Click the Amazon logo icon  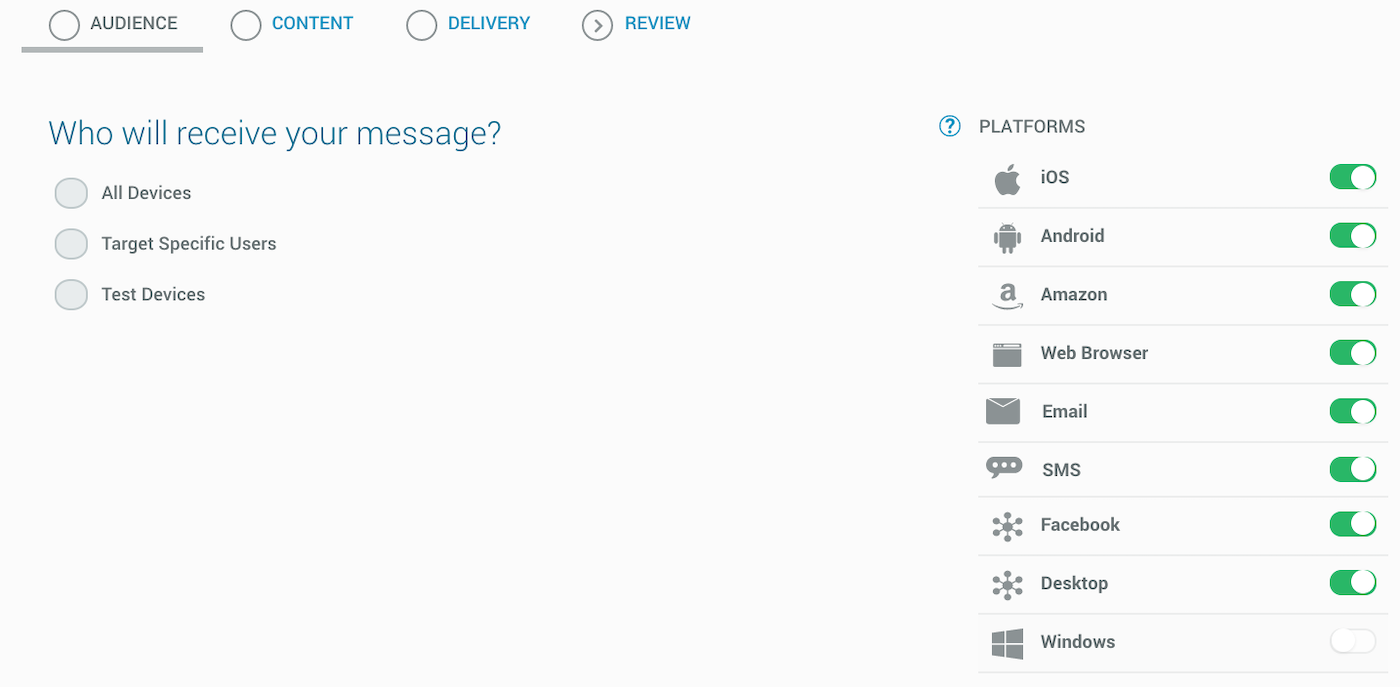pos(1007,295)
